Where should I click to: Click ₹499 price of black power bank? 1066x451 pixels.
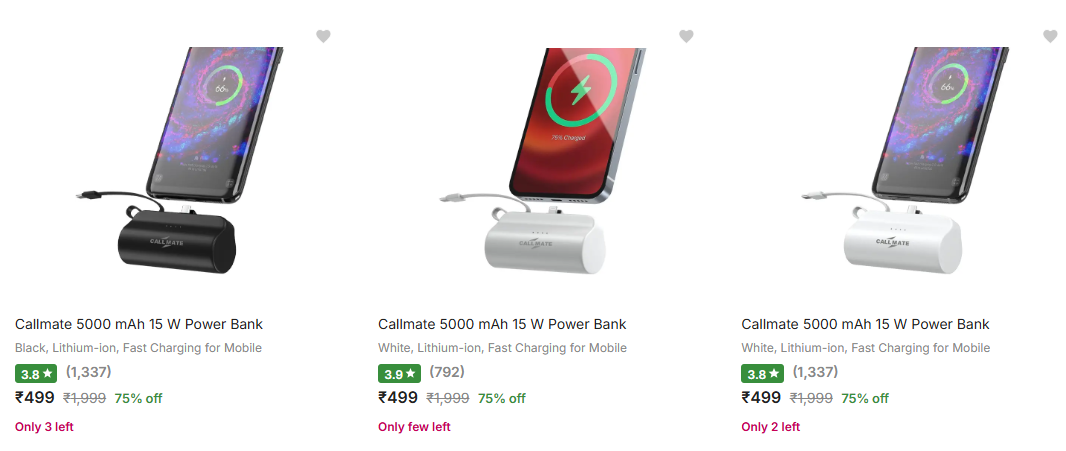tap(35, 398)
